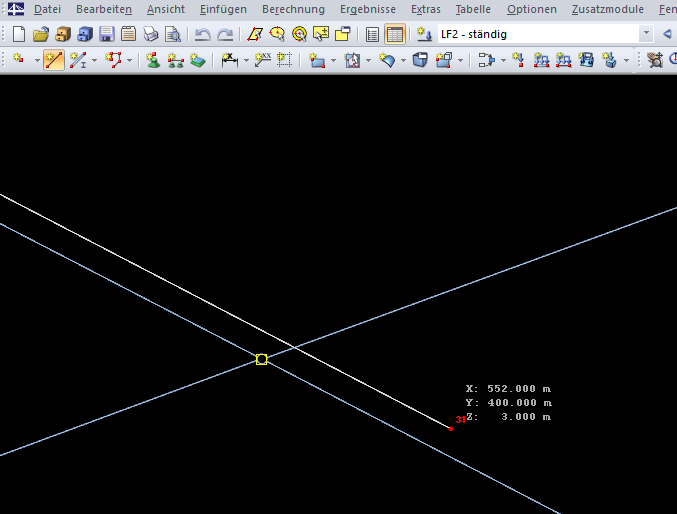Select the rectangular selection grid tool

284,60
